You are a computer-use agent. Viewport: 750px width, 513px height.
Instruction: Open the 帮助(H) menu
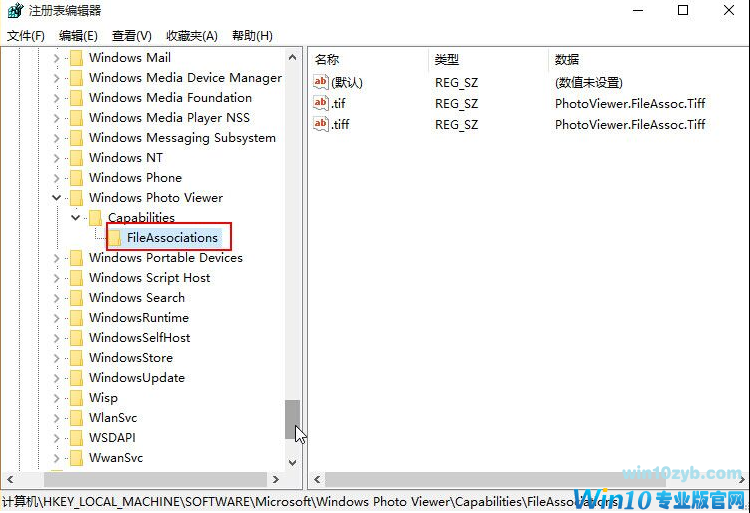(252, 36)
